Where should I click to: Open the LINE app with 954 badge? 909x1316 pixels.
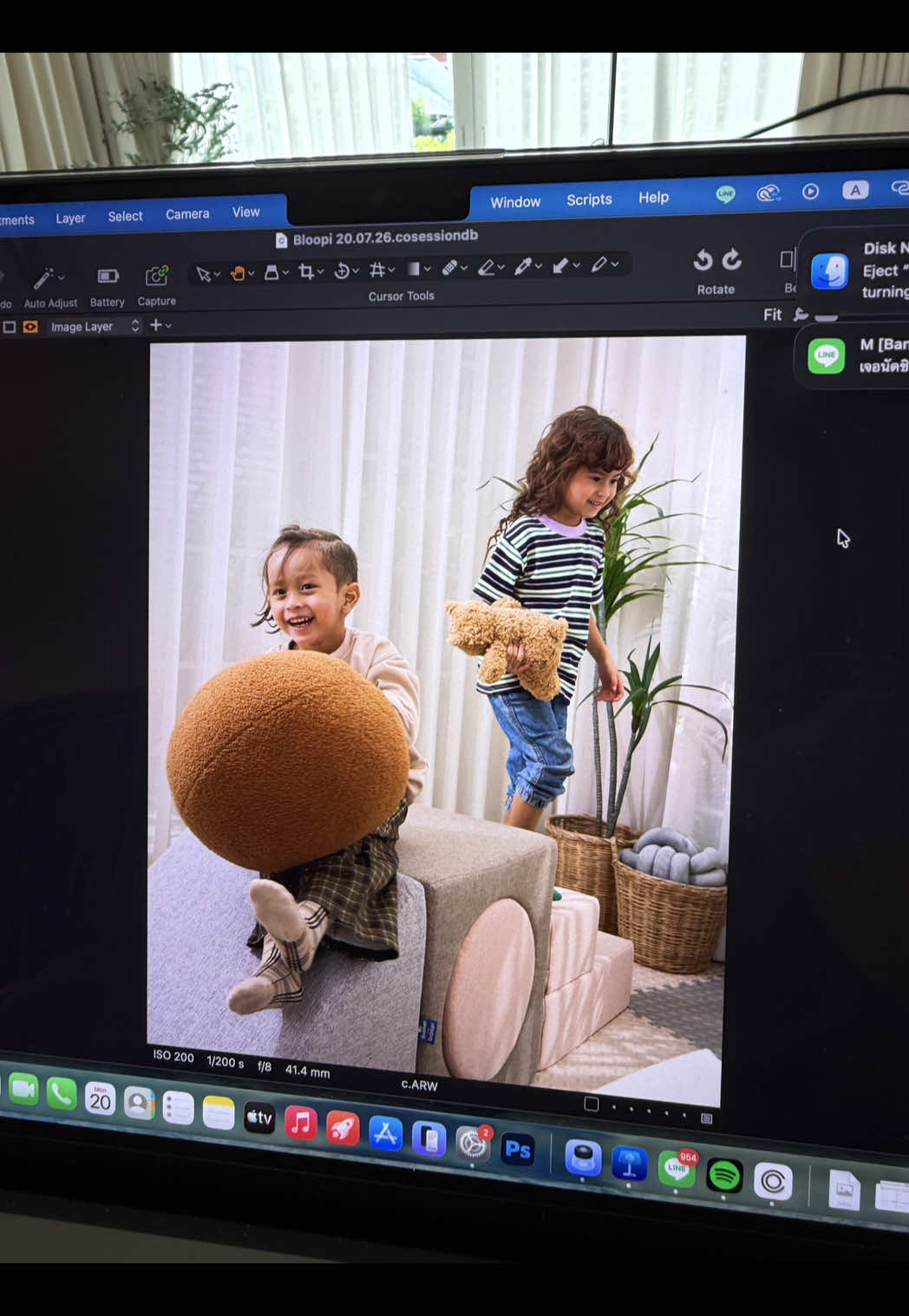tap(677, 1168)
